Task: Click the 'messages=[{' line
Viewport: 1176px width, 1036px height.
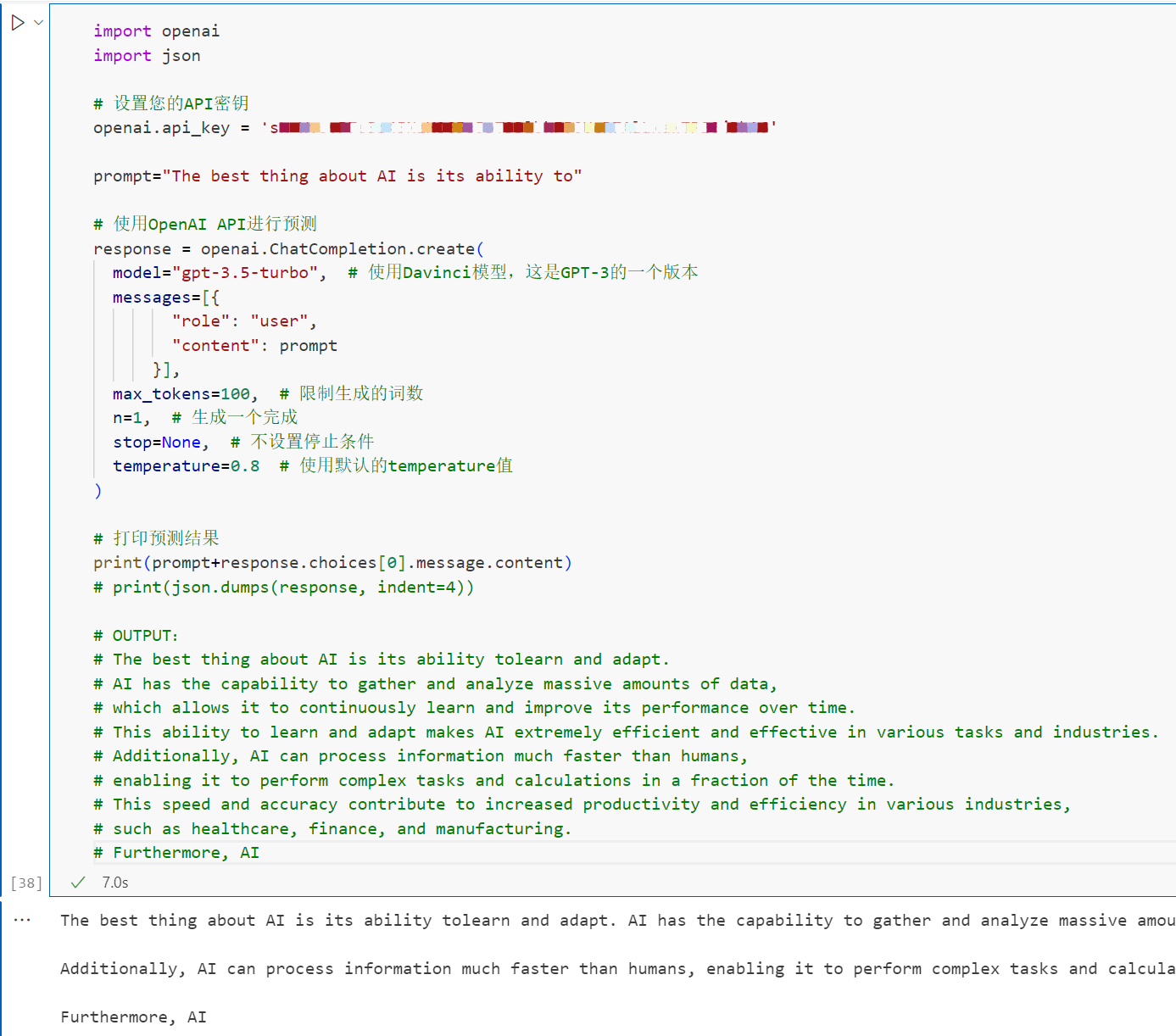Action: 166,298
